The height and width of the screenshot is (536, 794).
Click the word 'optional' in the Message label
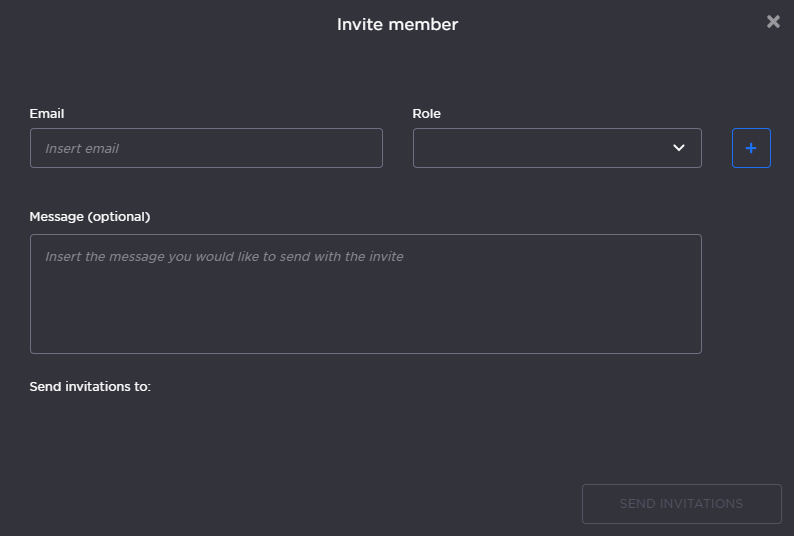(119, 216)
